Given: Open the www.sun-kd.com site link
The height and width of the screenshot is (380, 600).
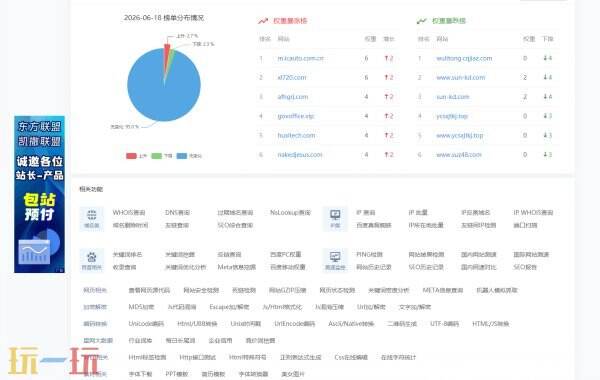Looking at the screenshot, I should [460, 78].
